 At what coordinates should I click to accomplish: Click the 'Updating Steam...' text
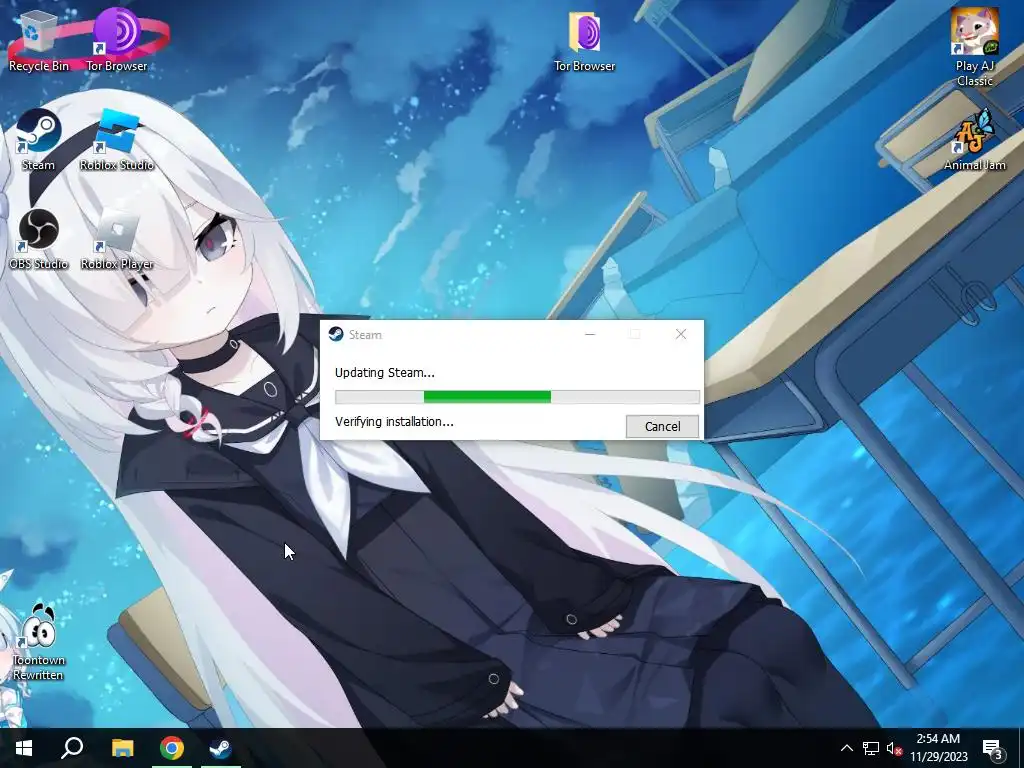pyautogui.click(x=385, y=373)
